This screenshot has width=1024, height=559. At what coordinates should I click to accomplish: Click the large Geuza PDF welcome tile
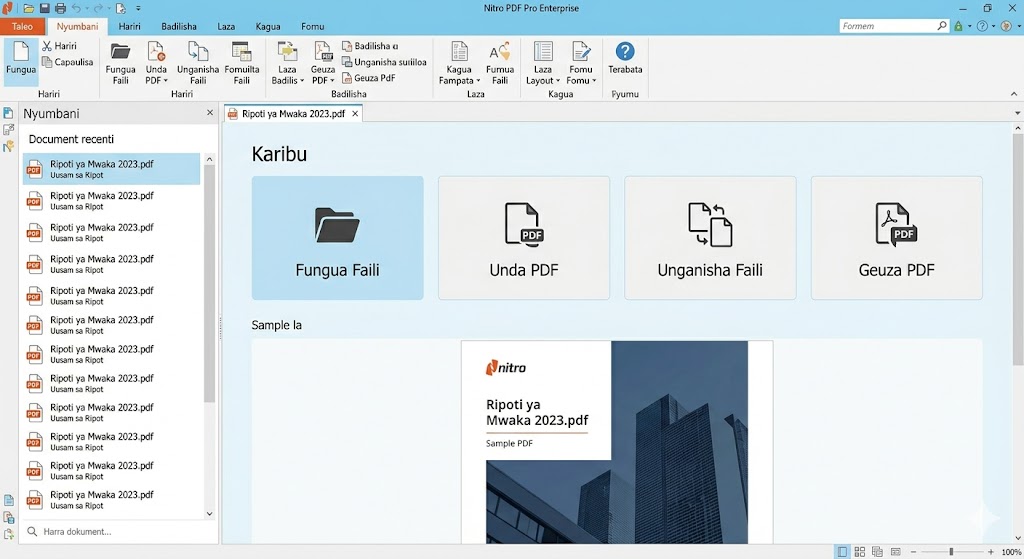click(x=897, y=238)
